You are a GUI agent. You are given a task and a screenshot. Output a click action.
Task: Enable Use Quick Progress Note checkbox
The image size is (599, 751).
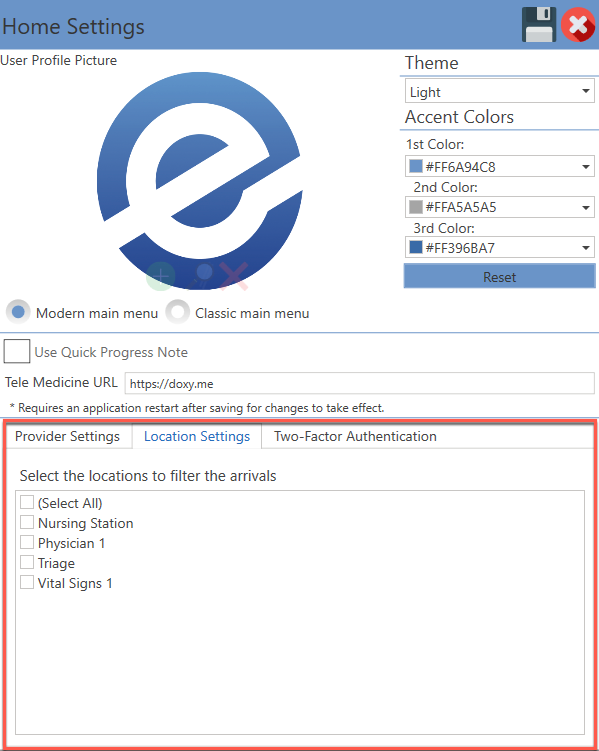(x=17, y=351)
